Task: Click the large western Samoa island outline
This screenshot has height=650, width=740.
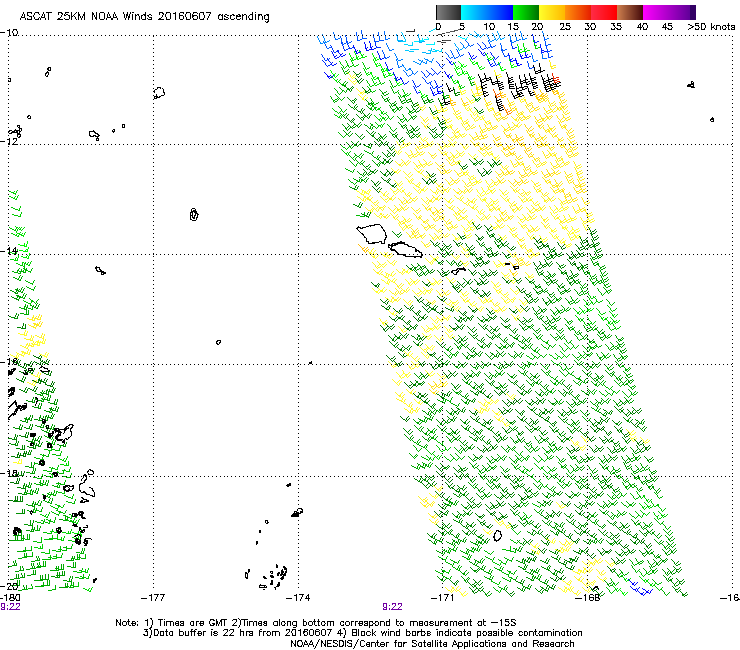Action: [372, 234]
